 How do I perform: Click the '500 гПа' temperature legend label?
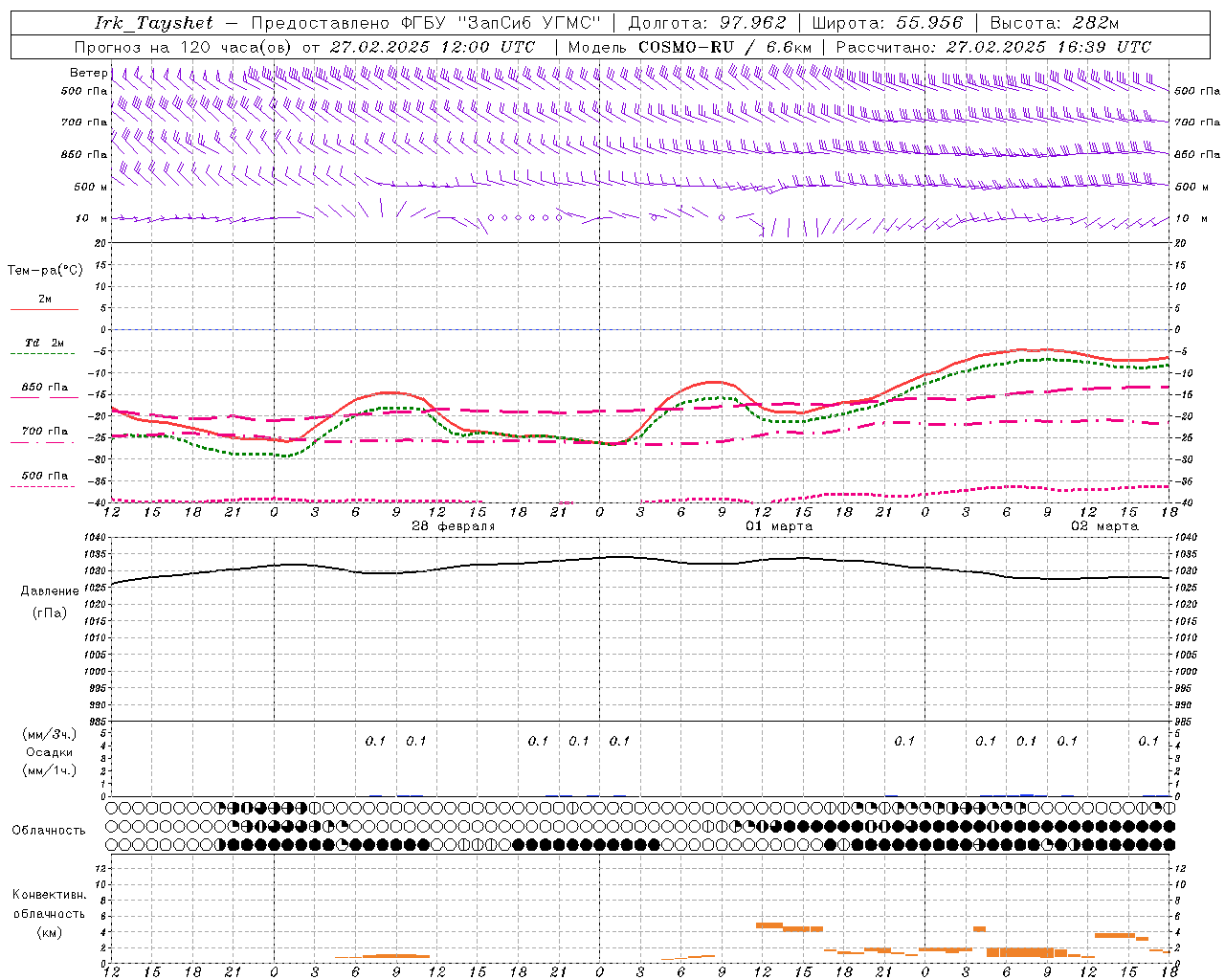[45, 476]
